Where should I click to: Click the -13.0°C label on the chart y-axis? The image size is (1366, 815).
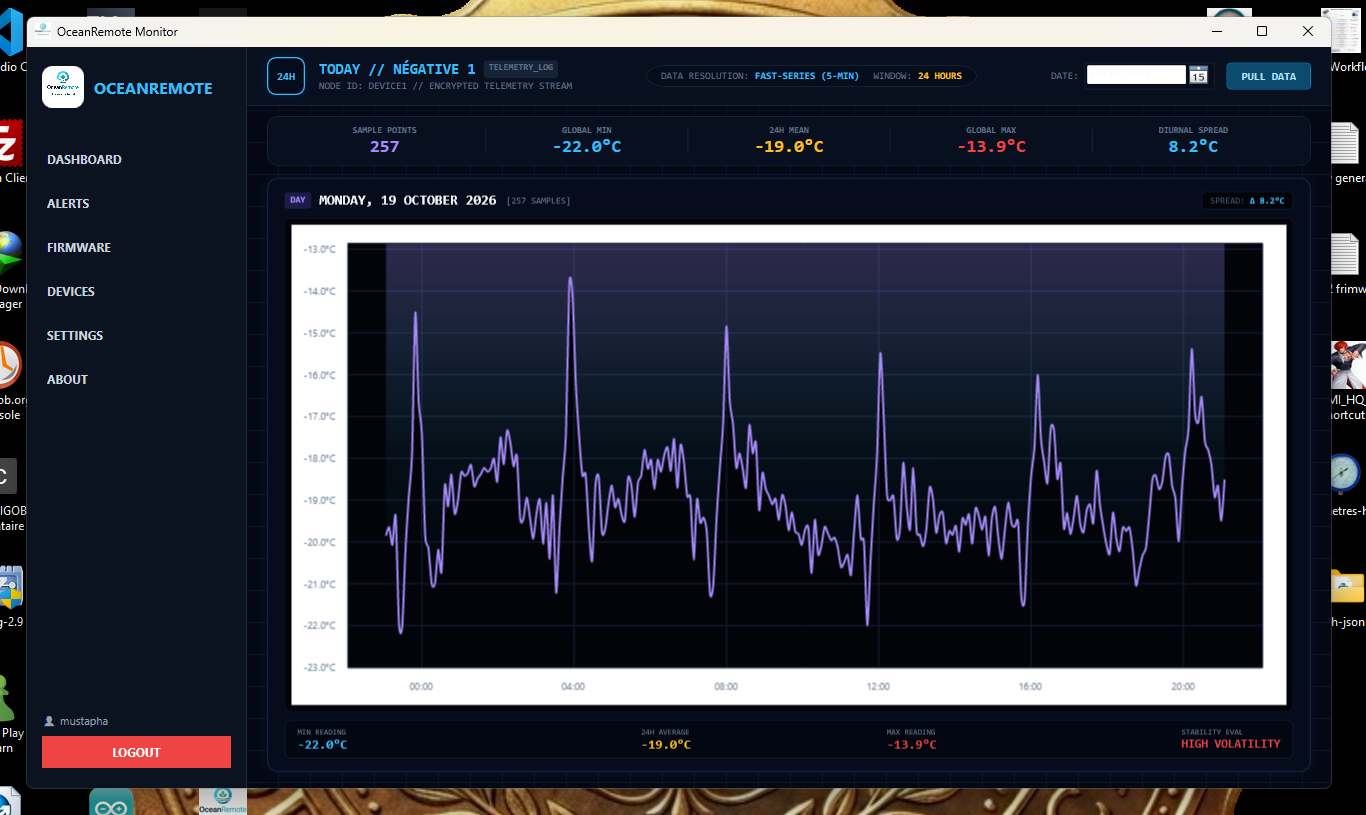tap(320, 249)
